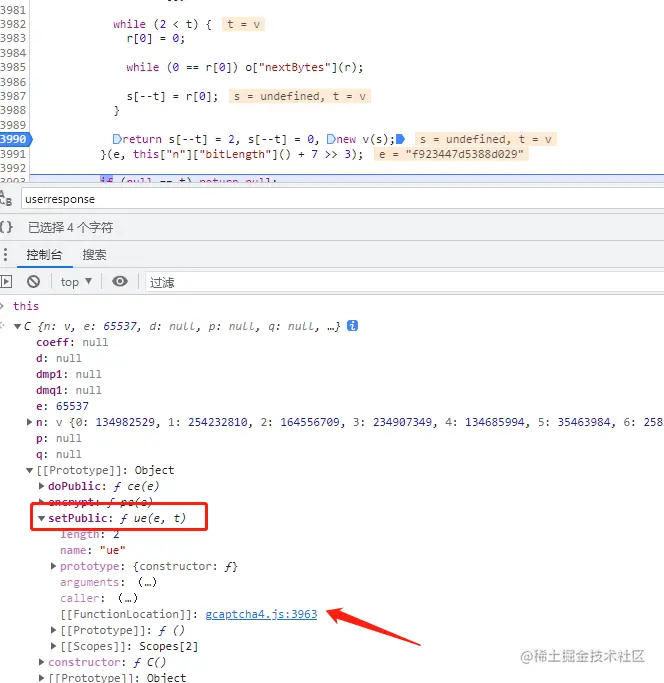Expand the [[Scopes]]: Scopes[2] entry
The width and height of the screenshot is (664, 683).
click(53, 646)
